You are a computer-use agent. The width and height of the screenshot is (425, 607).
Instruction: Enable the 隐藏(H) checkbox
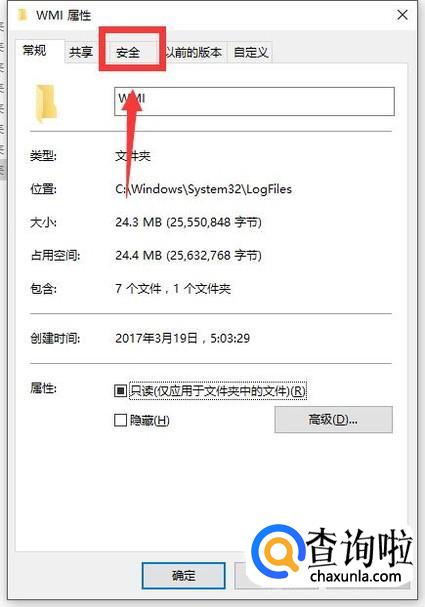pyautogui.click(x=120, y=420)
